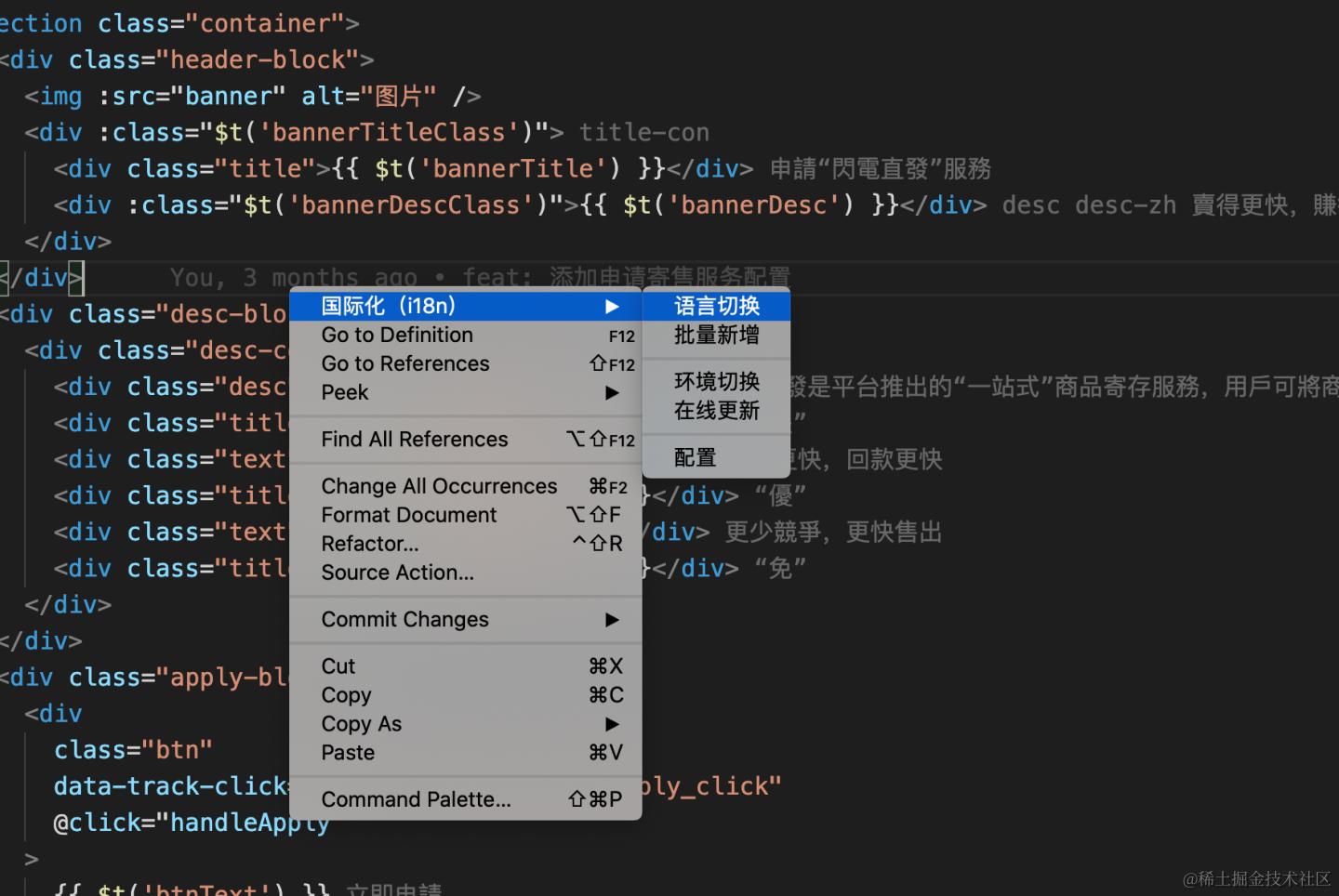Select 在线更新 option
The width and height of the screenshot is (1339, 896).
(716, 410)
